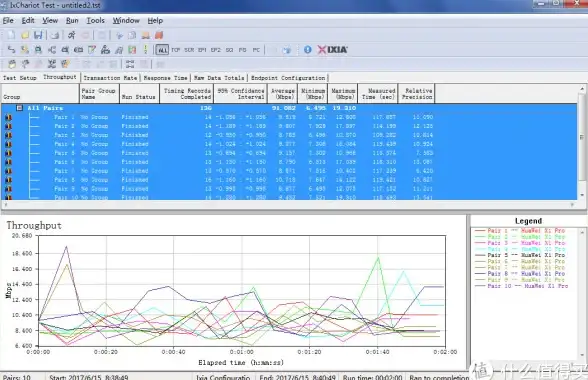The height and width of the screenshot is (380, 588).
Task: Select the Pair 5 legend entry
Action: [520, 255]
